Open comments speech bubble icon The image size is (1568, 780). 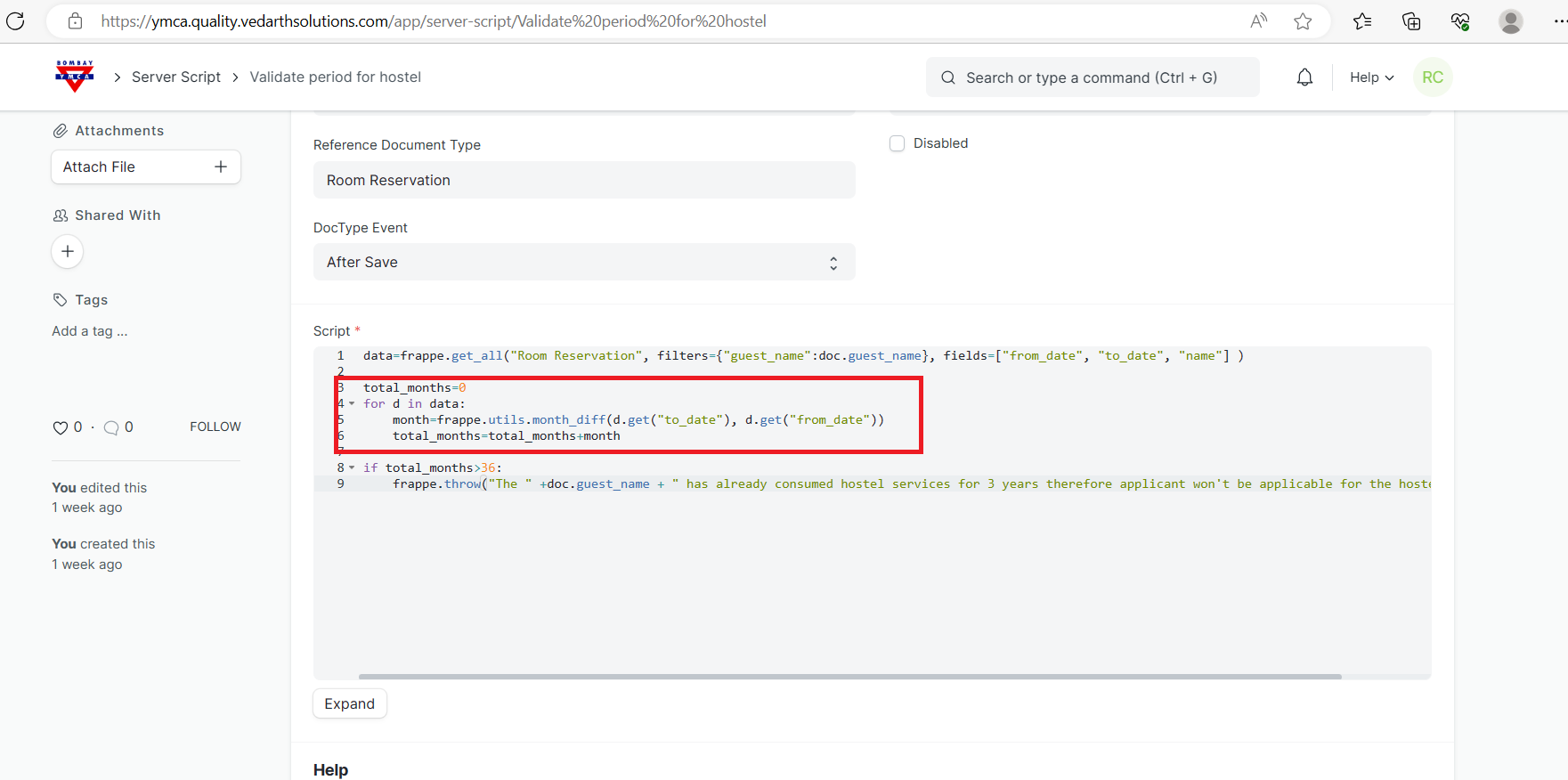(x=111, y=427)
